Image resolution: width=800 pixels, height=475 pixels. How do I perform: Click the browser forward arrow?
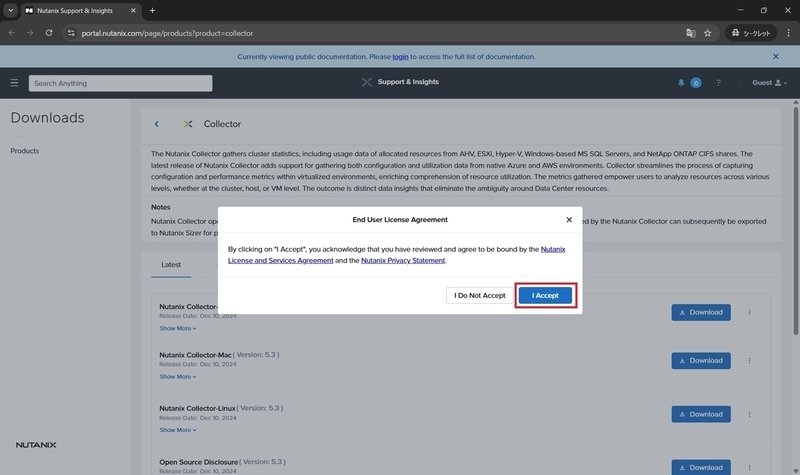[x=30, y=33]
